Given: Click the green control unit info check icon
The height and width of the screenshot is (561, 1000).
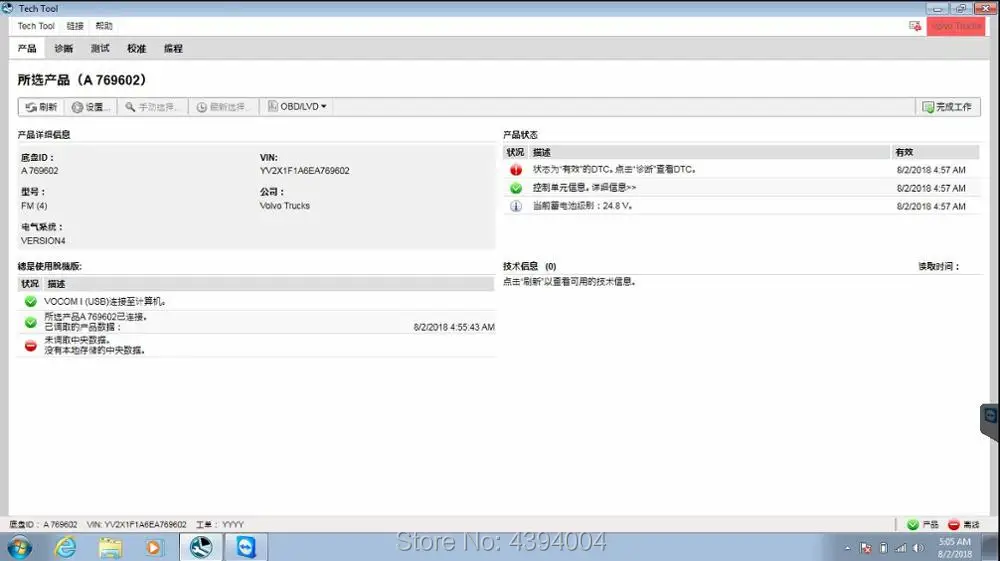Looking at the screenshot, I should (516, 188).
